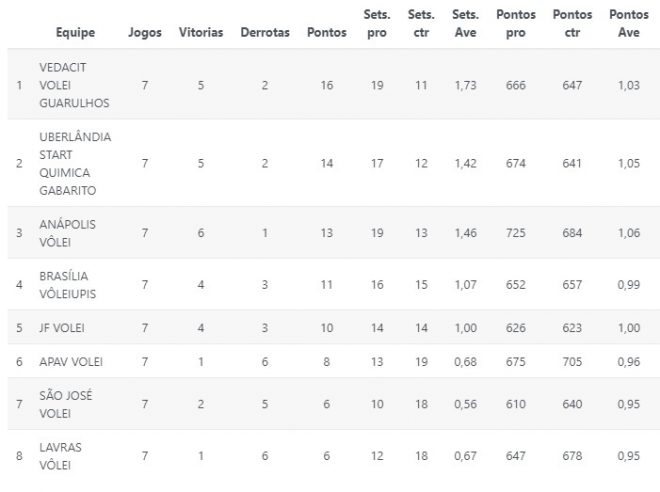Click Anápolis Vôlei's 725 Pontos pro value

[x=516, y=233]
